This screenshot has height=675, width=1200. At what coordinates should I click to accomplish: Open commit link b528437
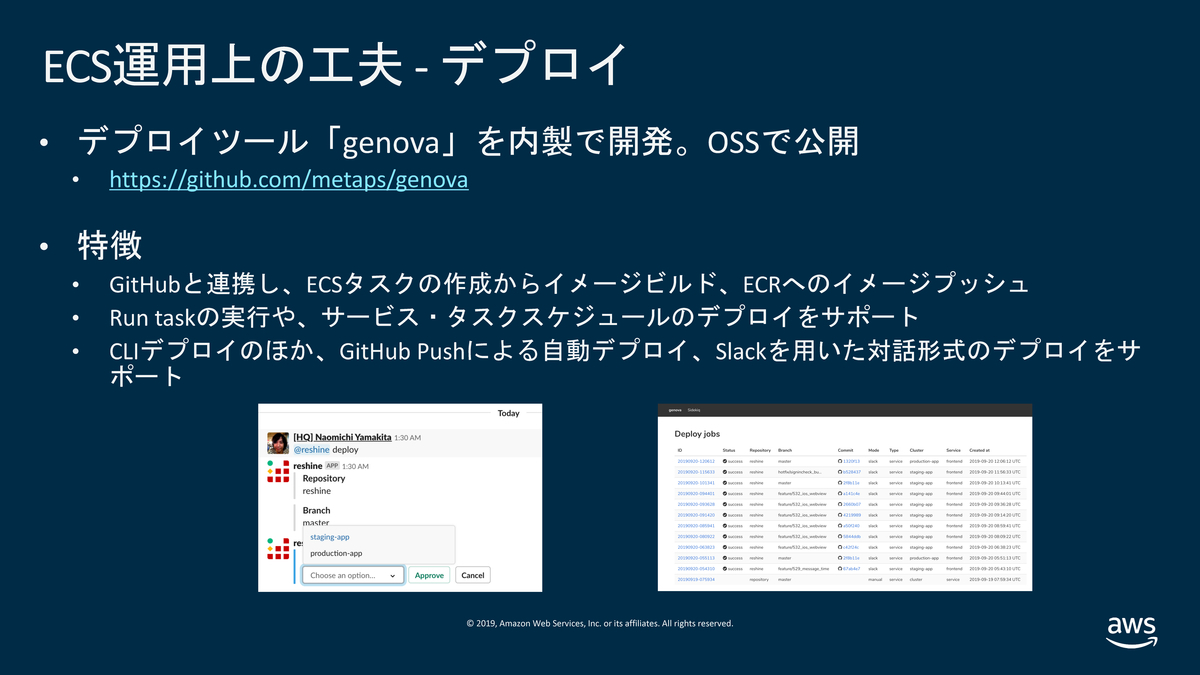852,472
